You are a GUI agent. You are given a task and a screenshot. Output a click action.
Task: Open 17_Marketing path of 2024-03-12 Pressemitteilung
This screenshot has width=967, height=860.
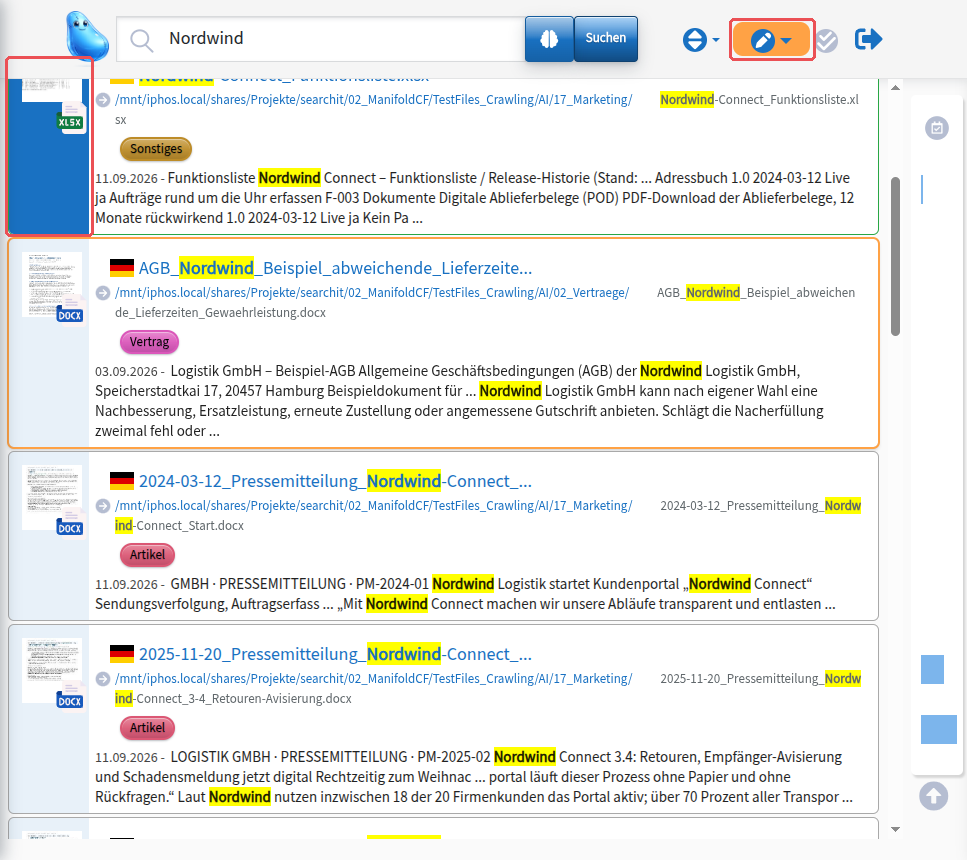(x=374, y=505)
